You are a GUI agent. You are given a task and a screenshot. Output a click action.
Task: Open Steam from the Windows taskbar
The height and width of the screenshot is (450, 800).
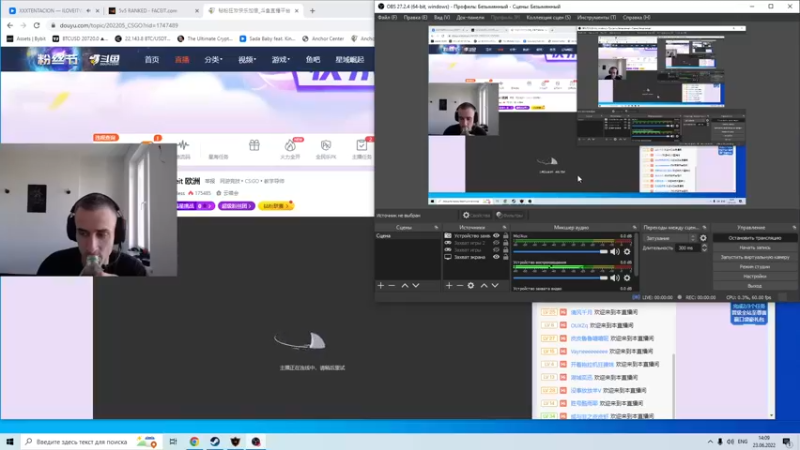coord(215,442)
